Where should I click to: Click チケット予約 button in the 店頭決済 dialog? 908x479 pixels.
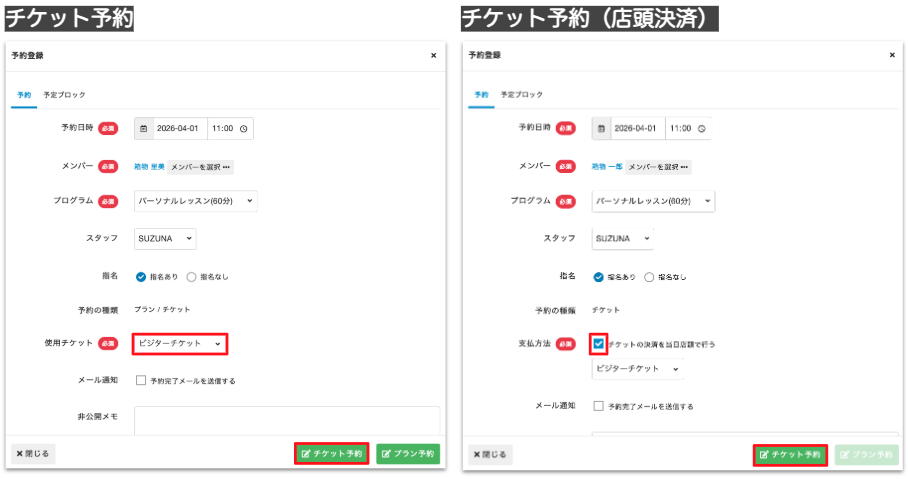coord(790,455)
